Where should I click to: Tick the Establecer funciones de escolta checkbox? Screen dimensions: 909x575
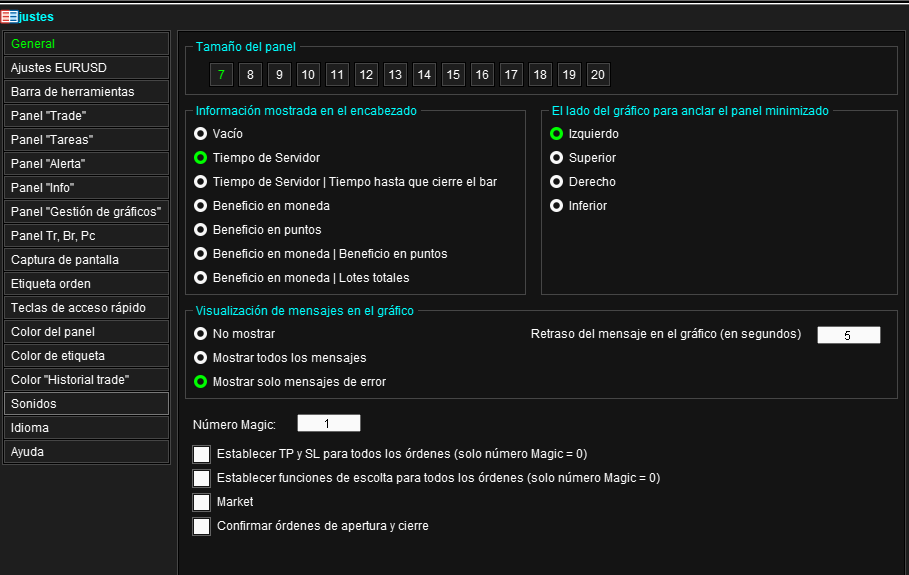(202, 478)
